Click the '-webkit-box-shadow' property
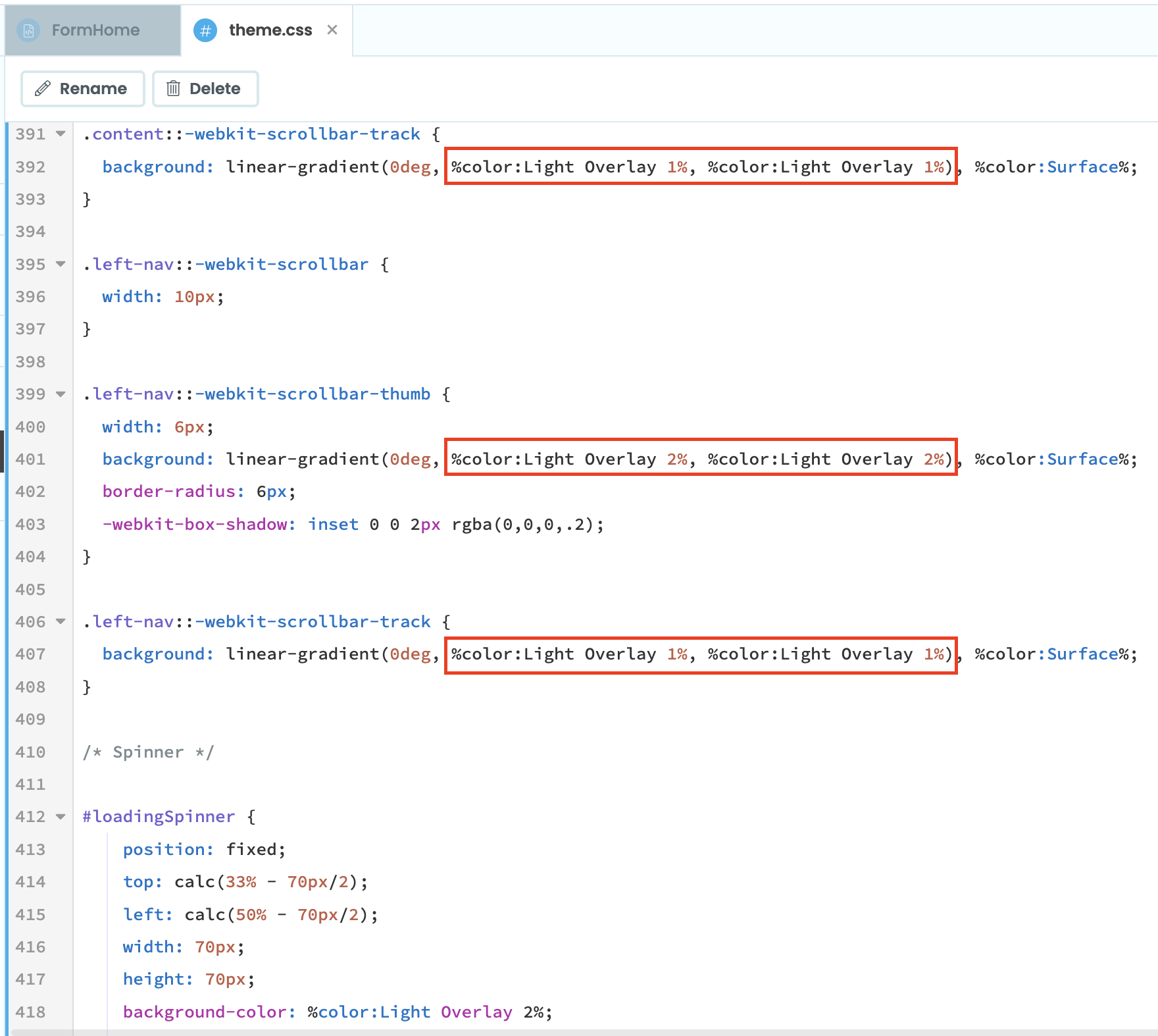This screenshot has height=1036, width=1158. [195, 525]
